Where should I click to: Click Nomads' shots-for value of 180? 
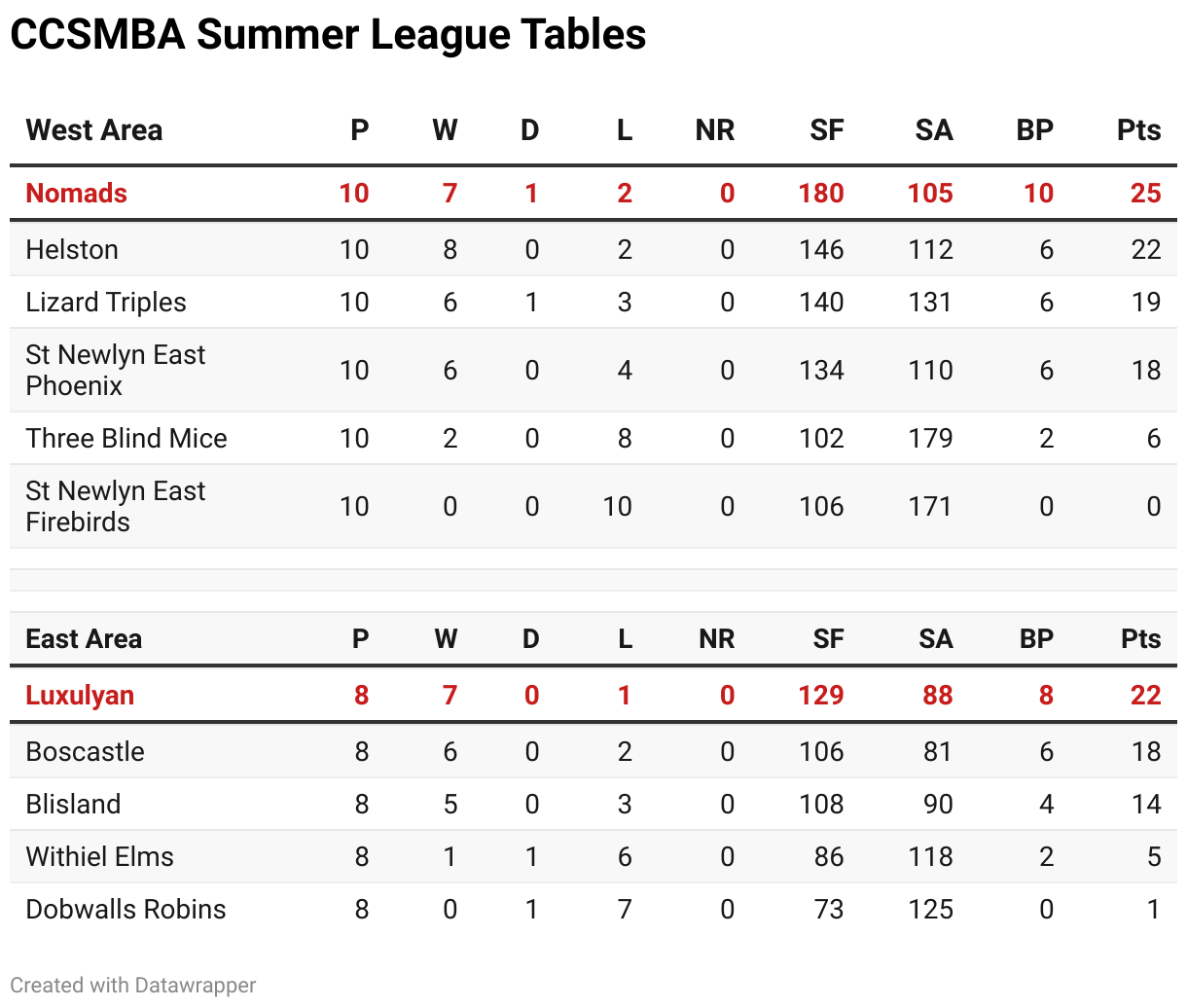821,193
